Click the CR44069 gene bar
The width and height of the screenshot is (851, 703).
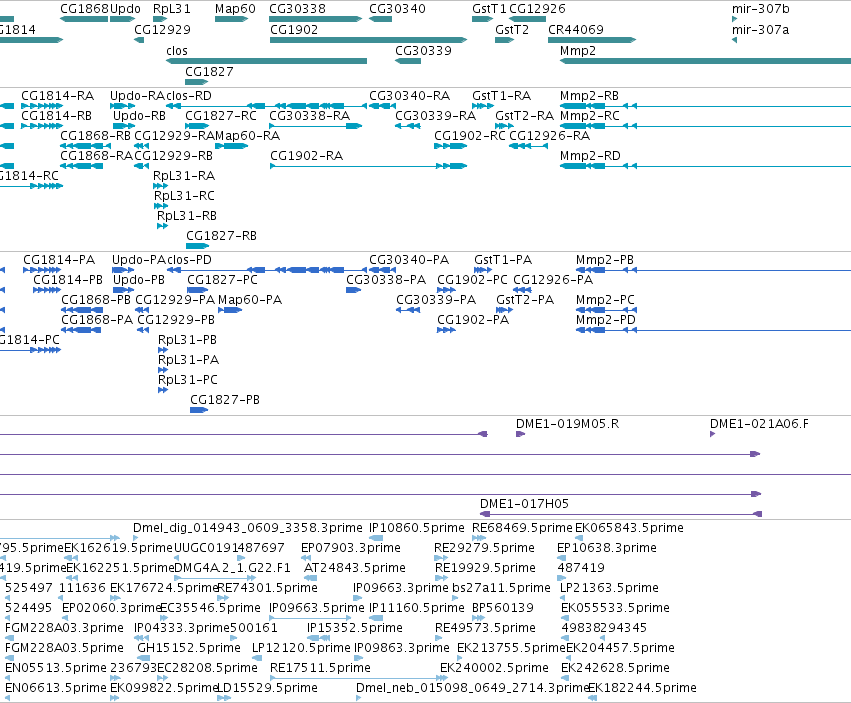[x=592, y=40]
